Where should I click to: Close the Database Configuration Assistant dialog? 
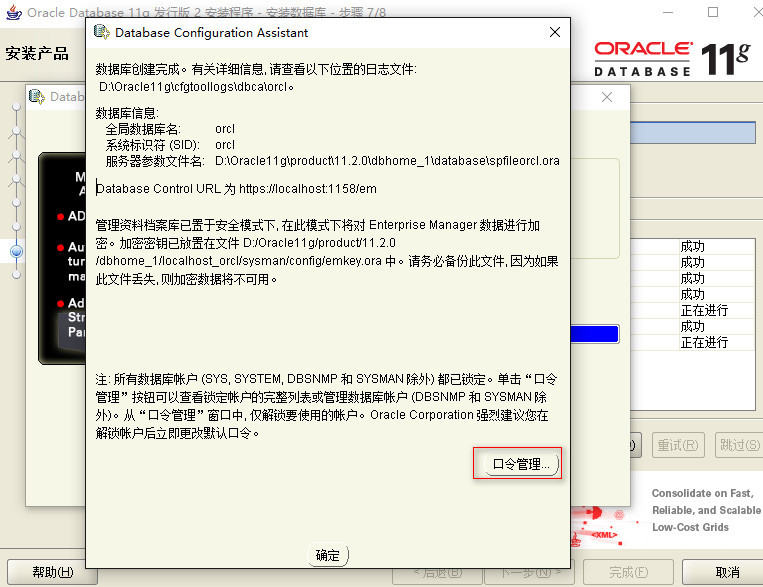click(555, 32)
